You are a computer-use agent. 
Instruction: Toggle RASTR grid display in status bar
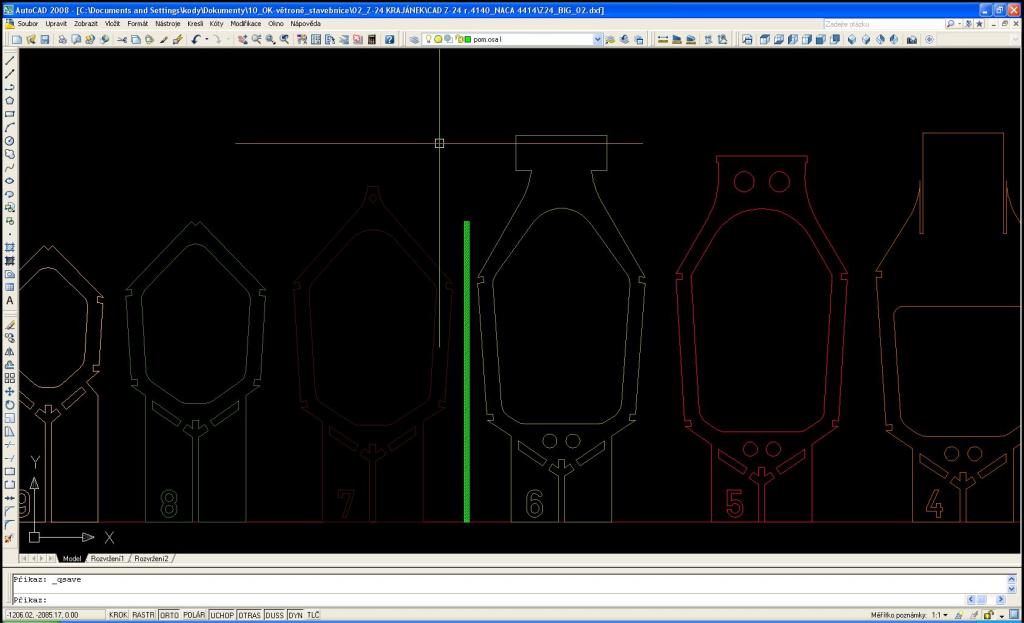click(x=144, y=615)
